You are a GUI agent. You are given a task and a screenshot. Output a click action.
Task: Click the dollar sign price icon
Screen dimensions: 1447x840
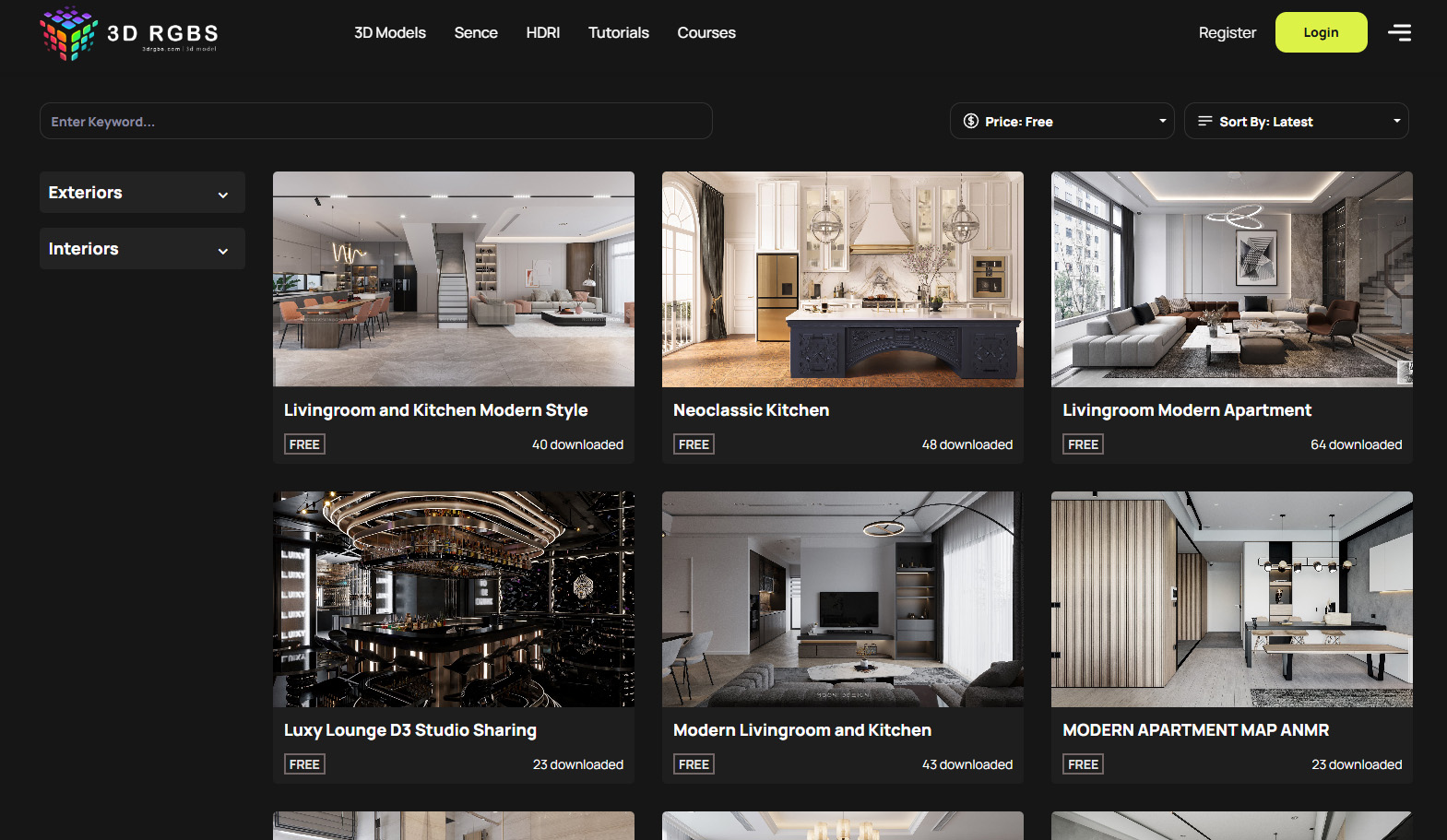tap(970, 121)
